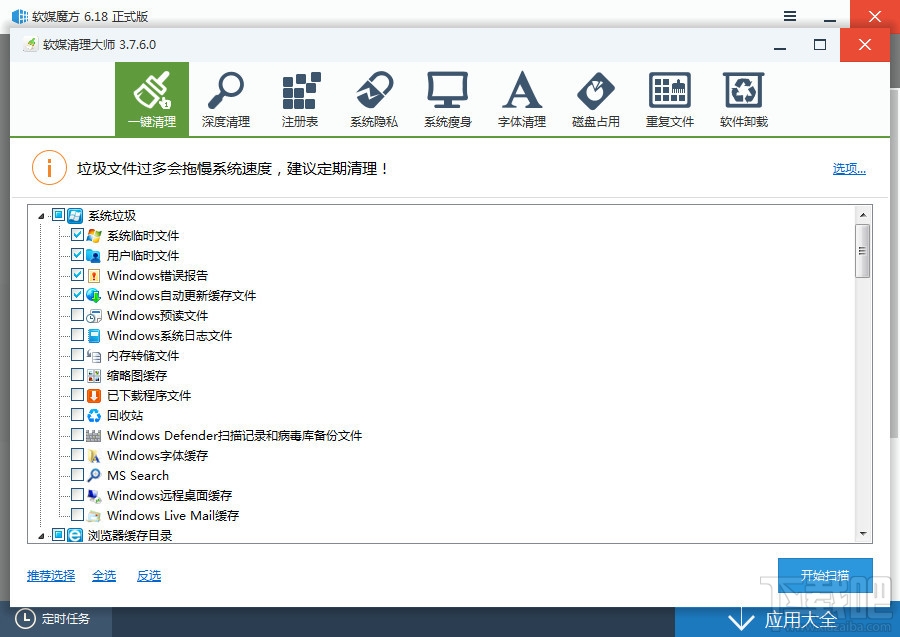Click the Windows Defender wall icon
The width and height of the screenshot is (900, 637).
tap(94, 436)
